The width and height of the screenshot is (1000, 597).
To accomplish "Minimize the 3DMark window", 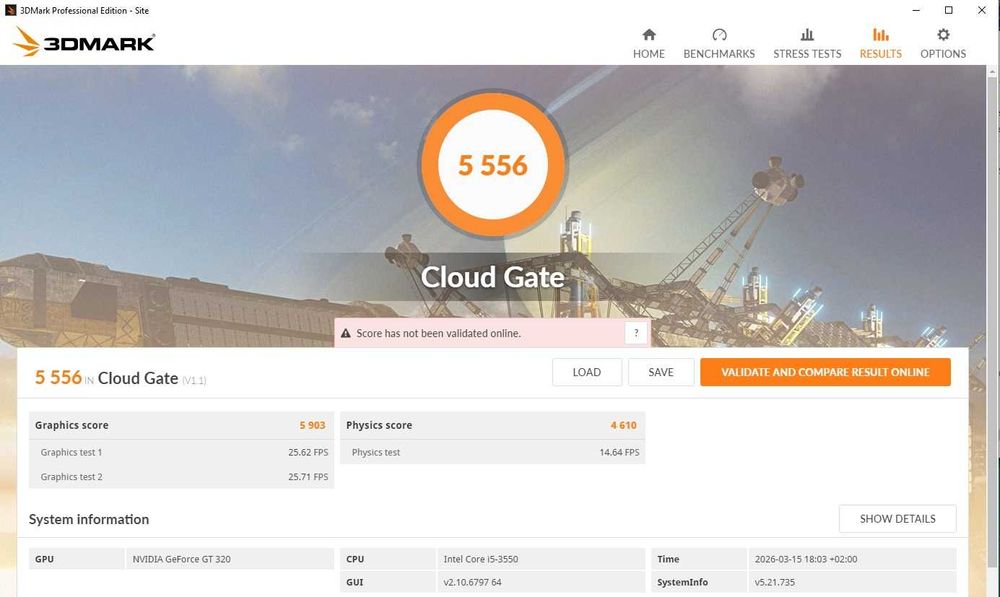I will [x=916, y=10].
